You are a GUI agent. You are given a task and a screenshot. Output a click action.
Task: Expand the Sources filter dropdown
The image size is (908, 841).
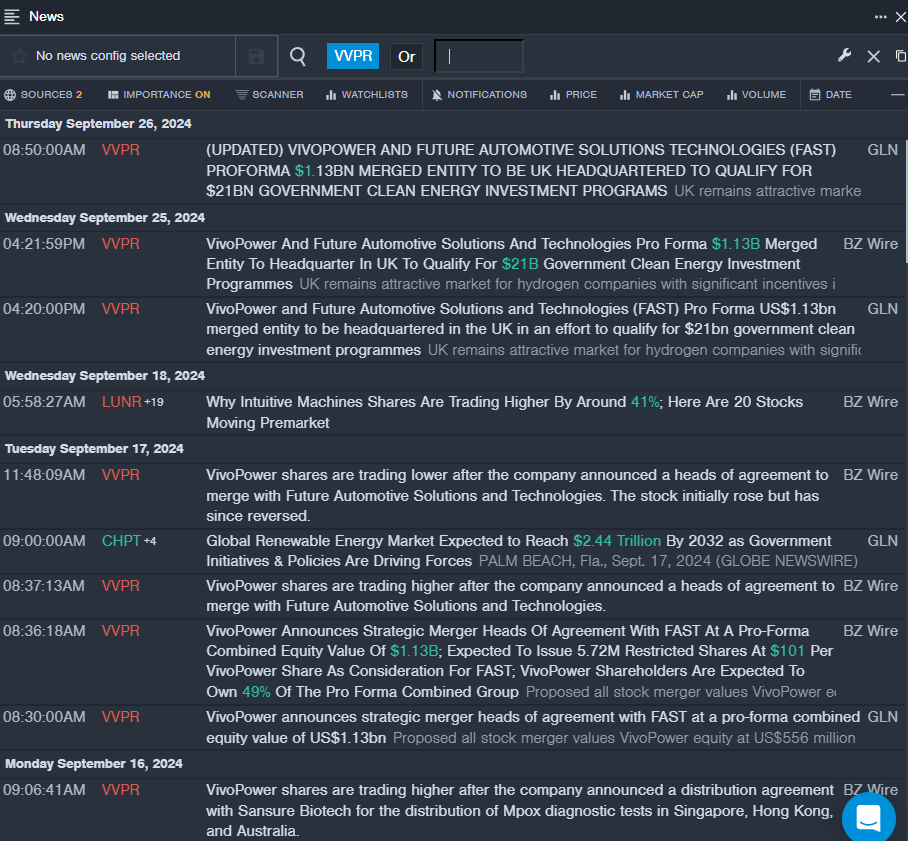tap(44, 95)
